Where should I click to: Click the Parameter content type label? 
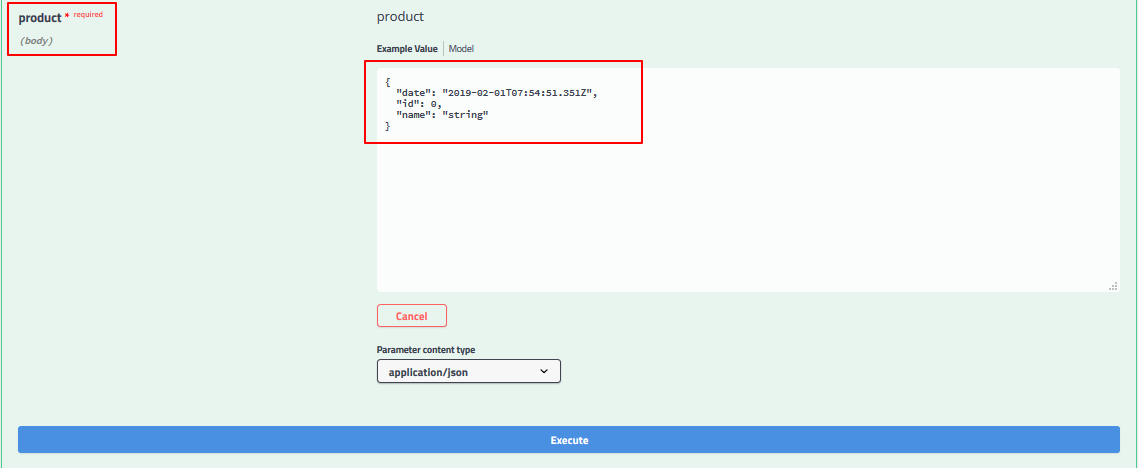point(425,350)
